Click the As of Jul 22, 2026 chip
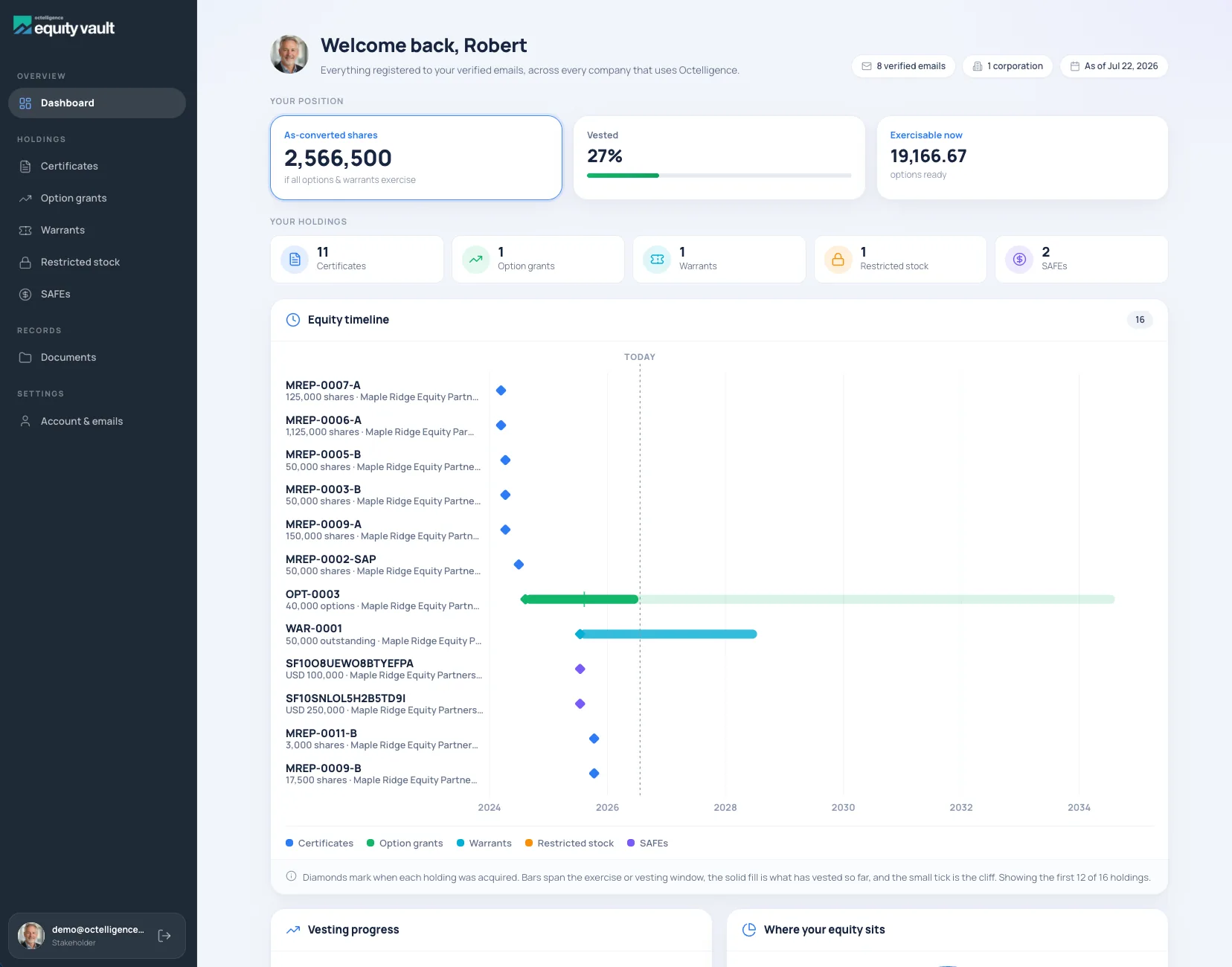The width and height of the screenshot is (1232, 967). (1114, 66)
